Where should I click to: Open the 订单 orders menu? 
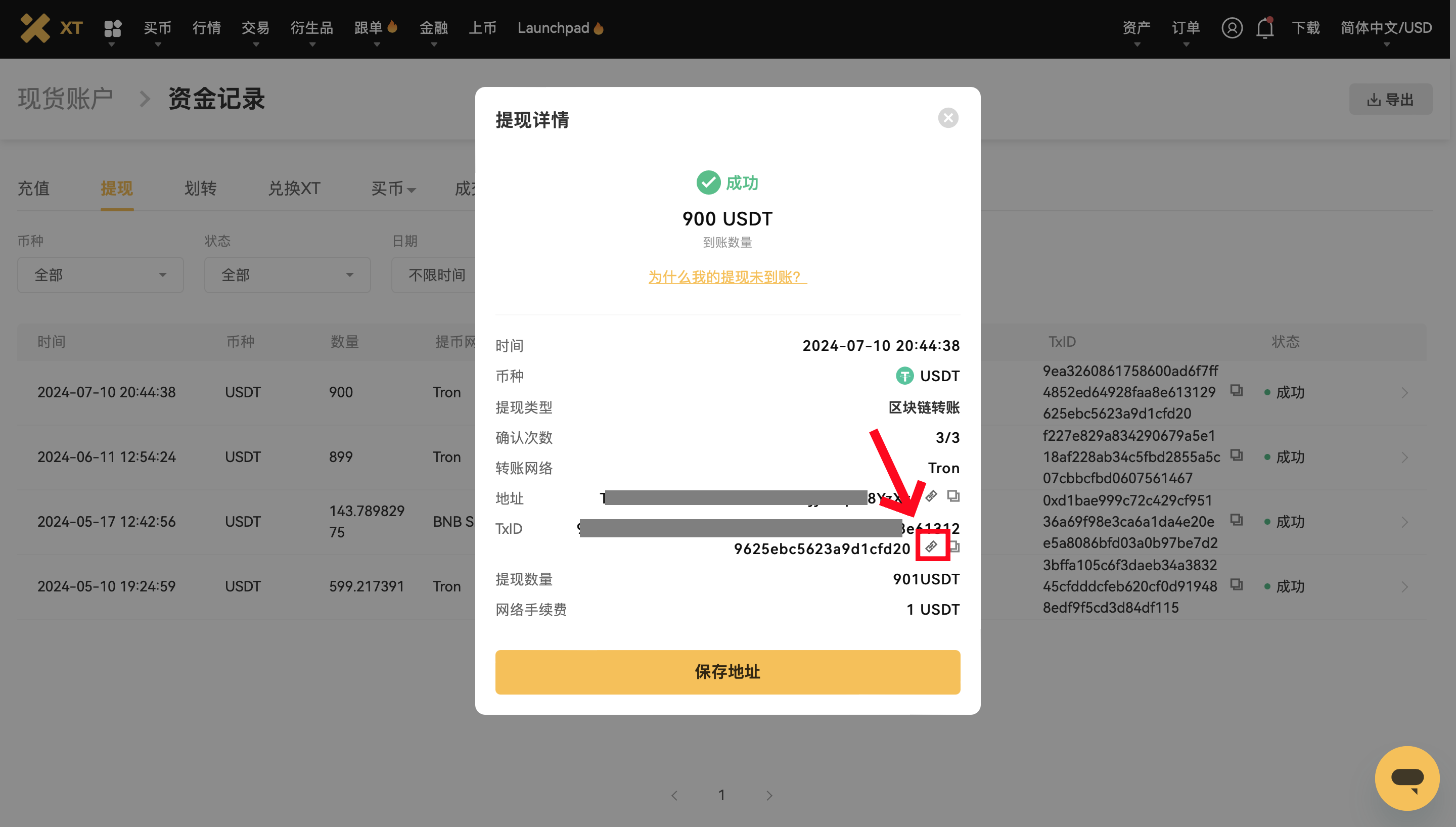(x=1186, y=28)
